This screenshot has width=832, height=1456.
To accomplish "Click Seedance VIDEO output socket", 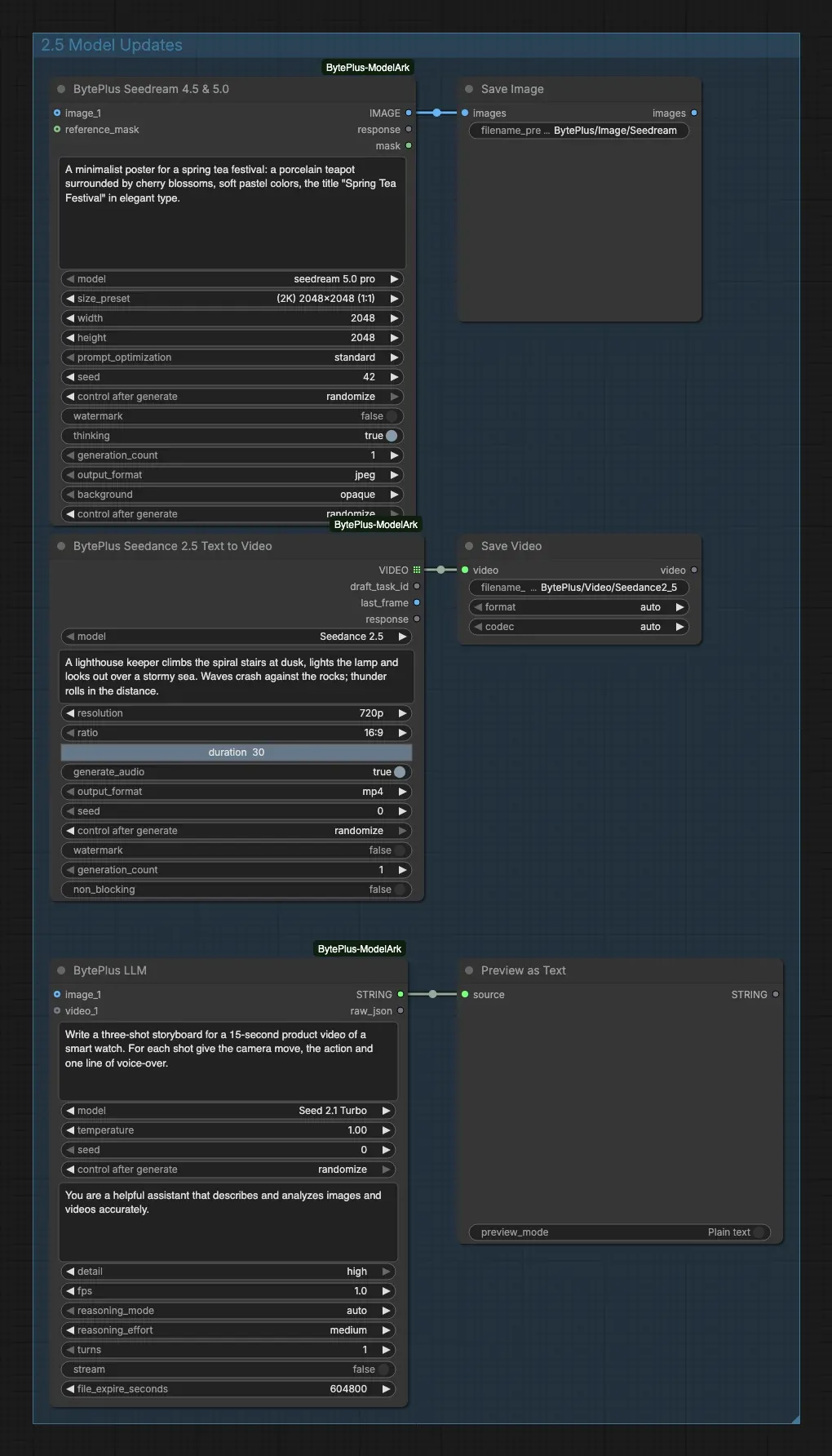I will (417, 570).
